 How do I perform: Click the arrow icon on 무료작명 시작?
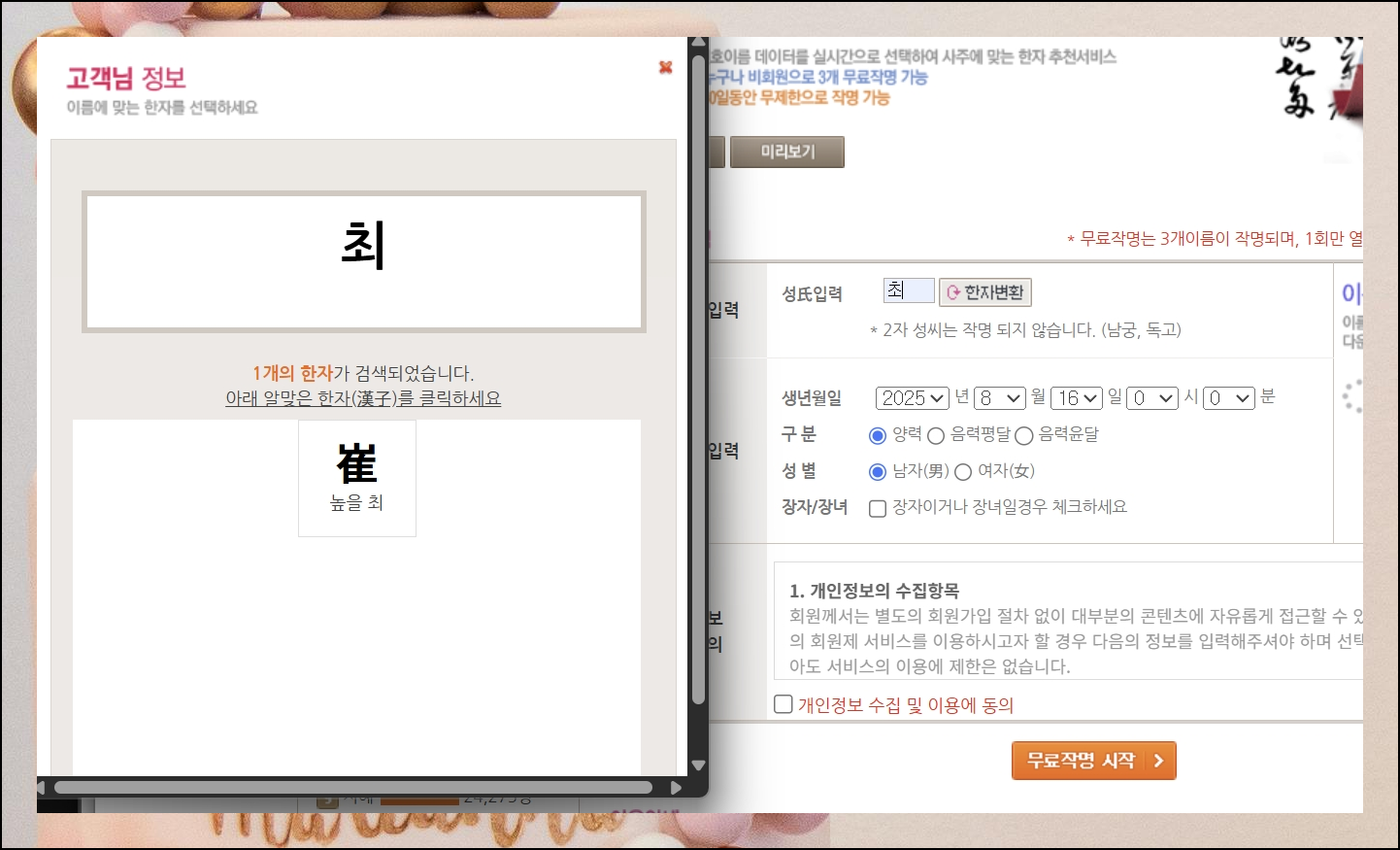click(1158, 761)
